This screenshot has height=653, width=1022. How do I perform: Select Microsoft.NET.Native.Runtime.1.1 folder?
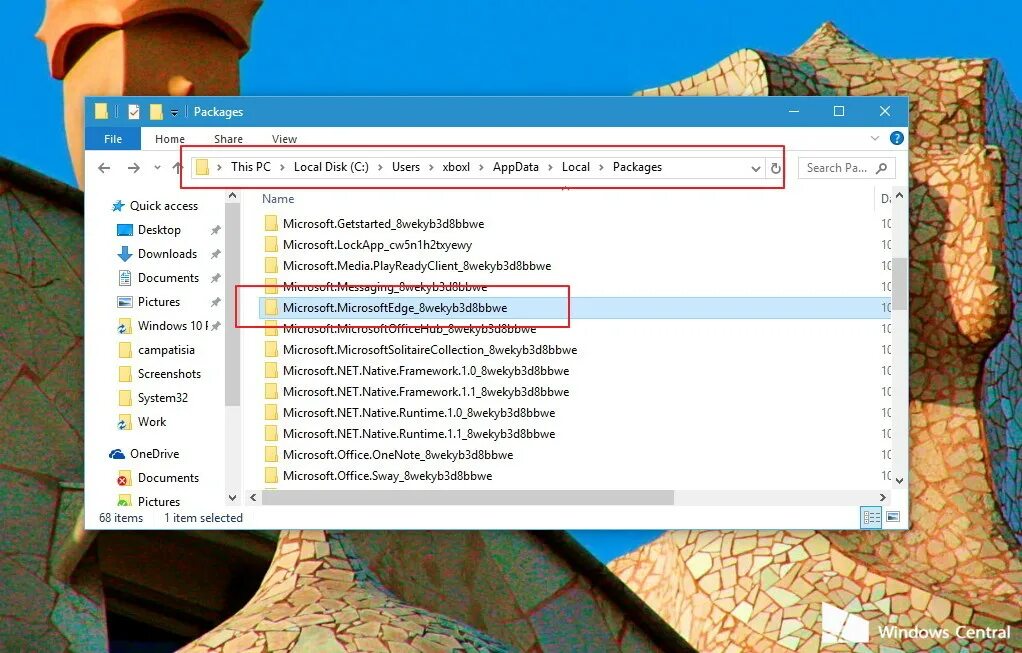tap(418, 434)
